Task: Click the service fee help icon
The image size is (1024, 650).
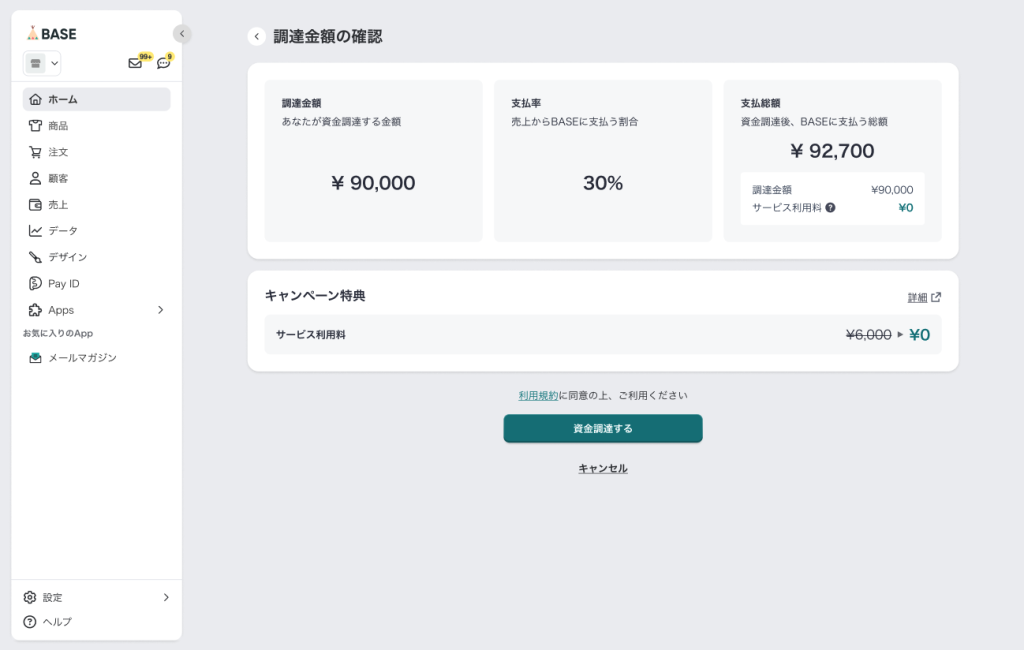Action: tap(830, 208)
